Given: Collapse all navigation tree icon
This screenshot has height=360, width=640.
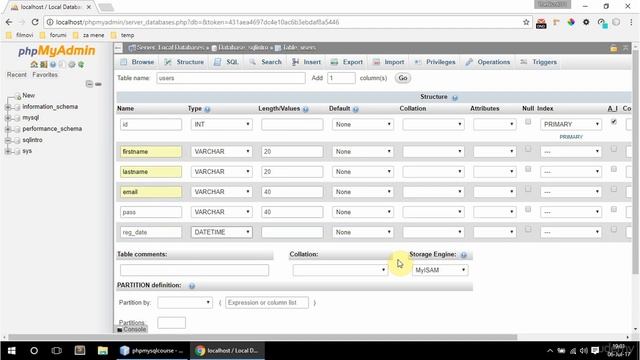Looking at the screenshot, I should 89,84.
